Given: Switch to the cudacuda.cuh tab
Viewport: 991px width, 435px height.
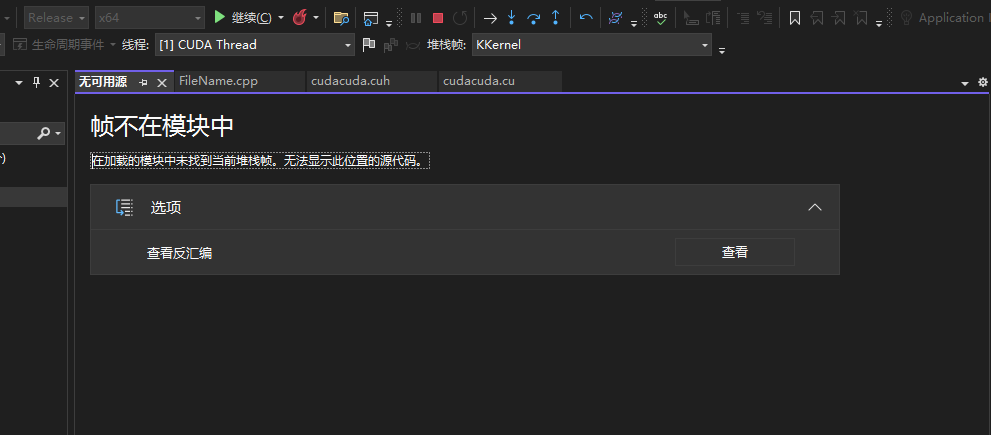Looking at the screenshot, I should pyautogui.click(x=350, y=81).
